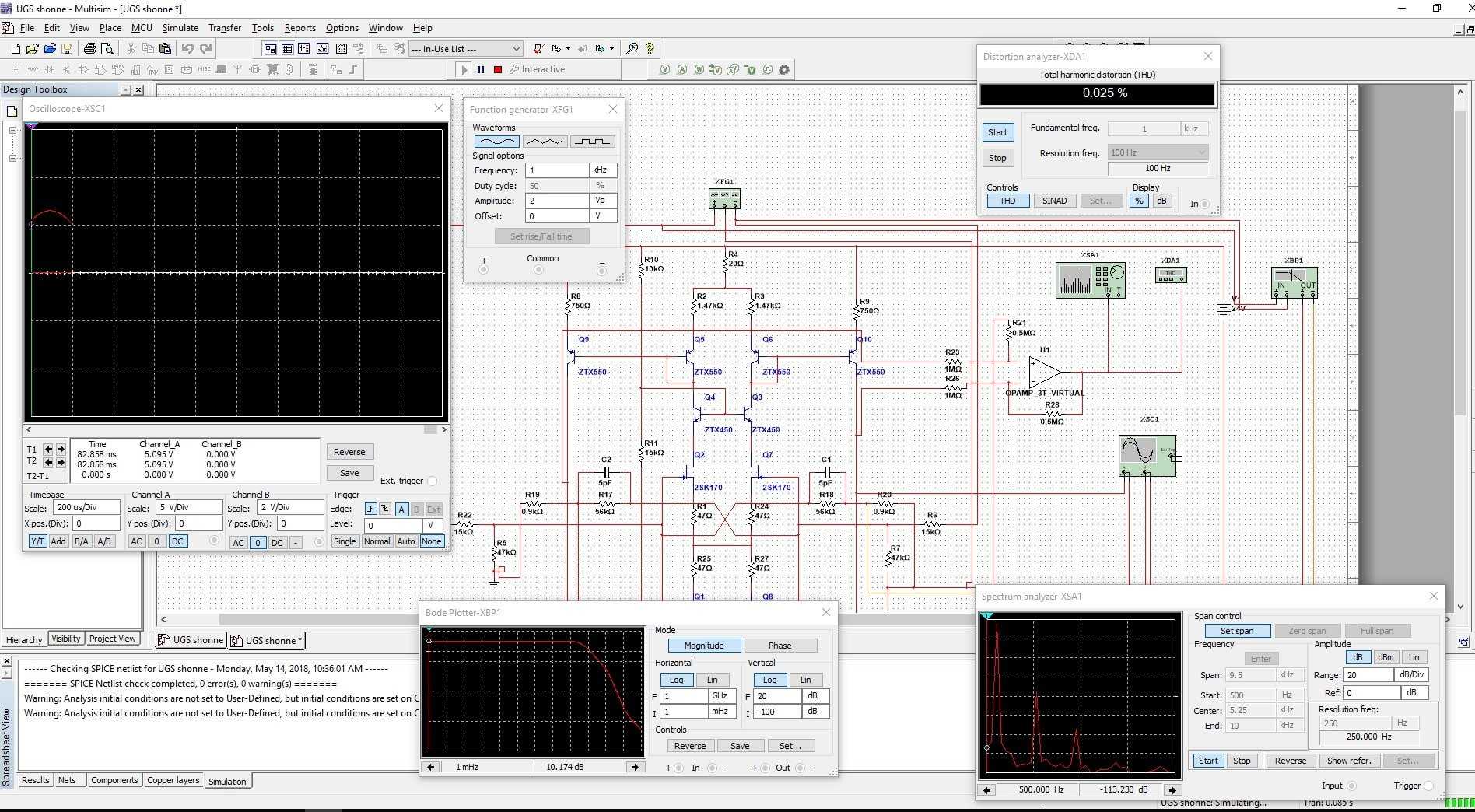Choose rising edge trigger in Oscilloscope

coord(370,509)
